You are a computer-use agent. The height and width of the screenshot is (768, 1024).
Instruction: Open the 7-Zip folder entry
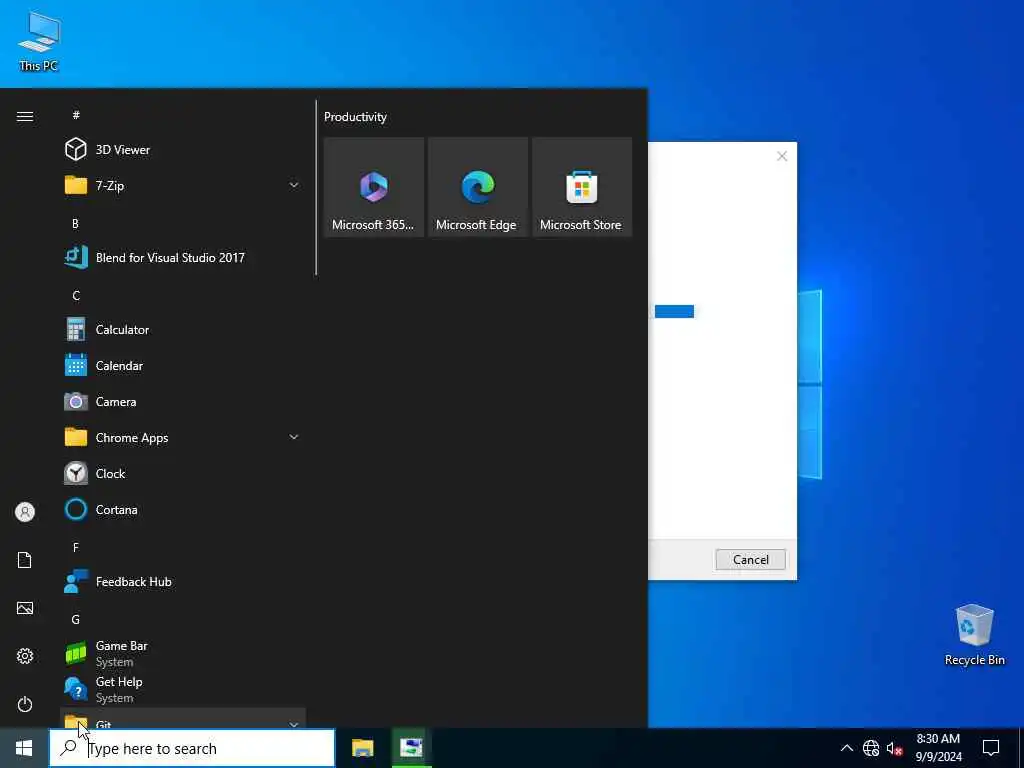(183, 185)
